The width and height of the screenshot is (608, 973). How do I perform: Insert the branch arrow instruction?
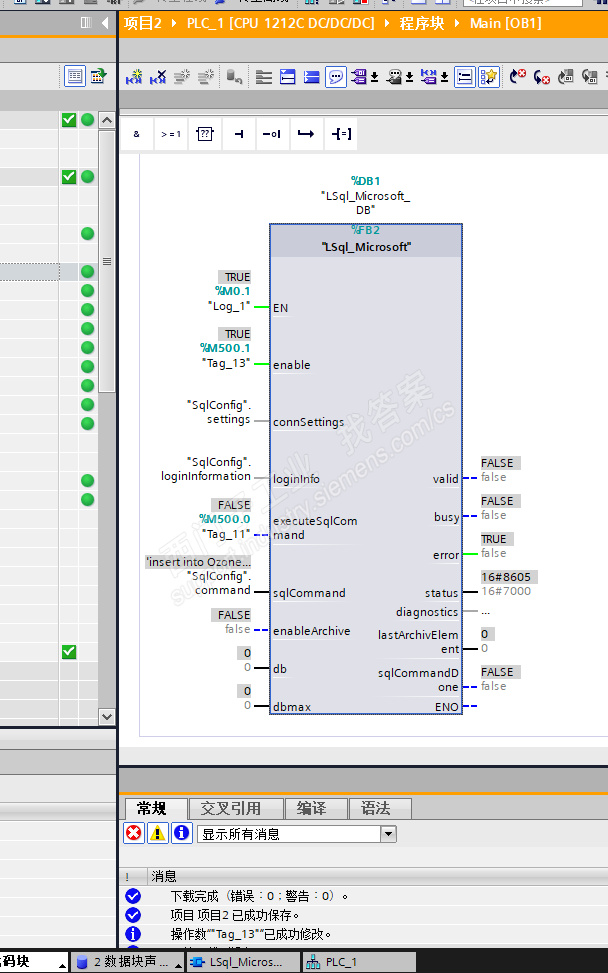pos(306,134)
